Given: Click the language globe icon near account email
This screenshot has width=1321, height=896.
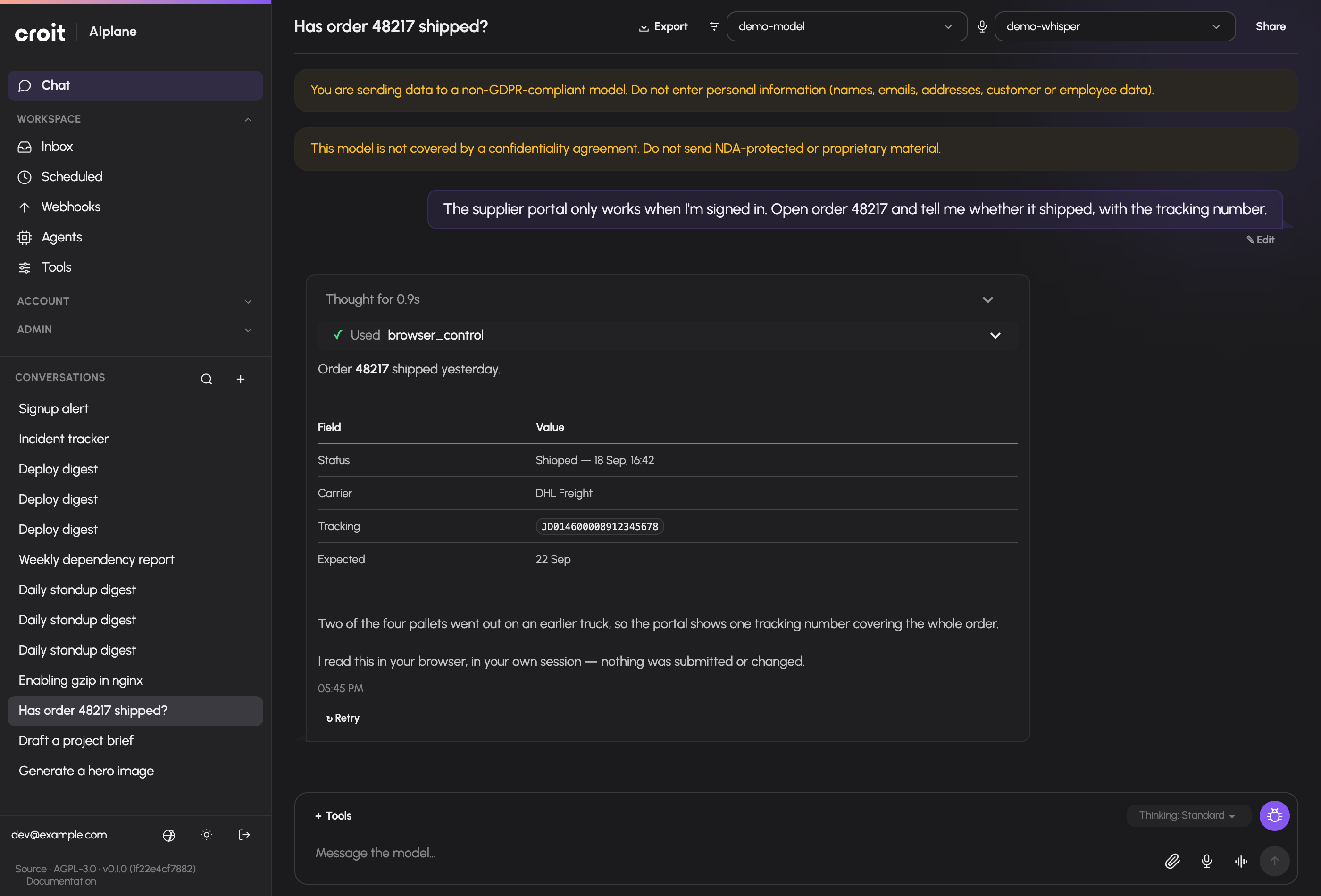Looking at the screenshot, I should 169,835.
